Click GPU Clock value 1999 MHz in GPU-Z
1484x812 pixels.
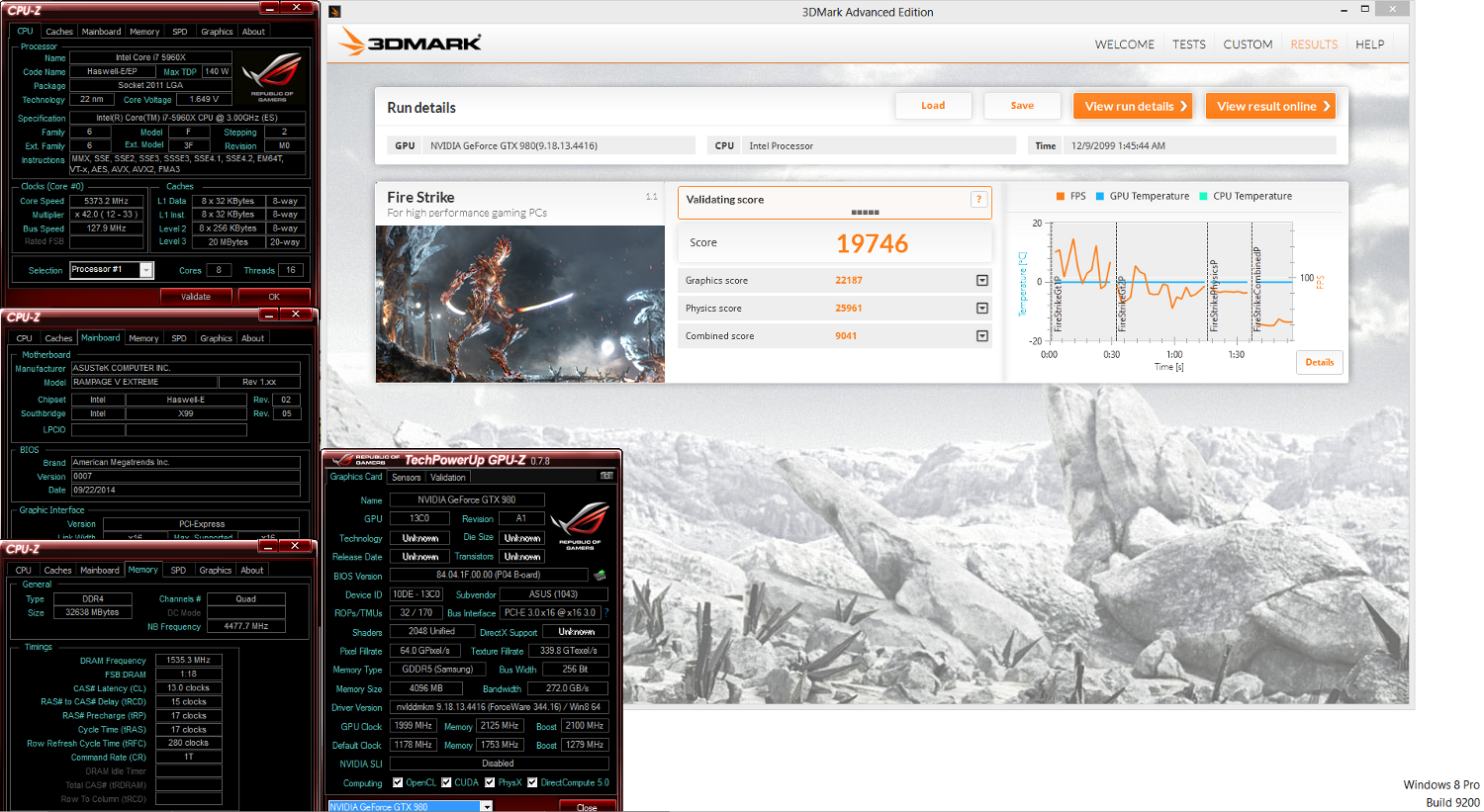click(x=414, y=726)
